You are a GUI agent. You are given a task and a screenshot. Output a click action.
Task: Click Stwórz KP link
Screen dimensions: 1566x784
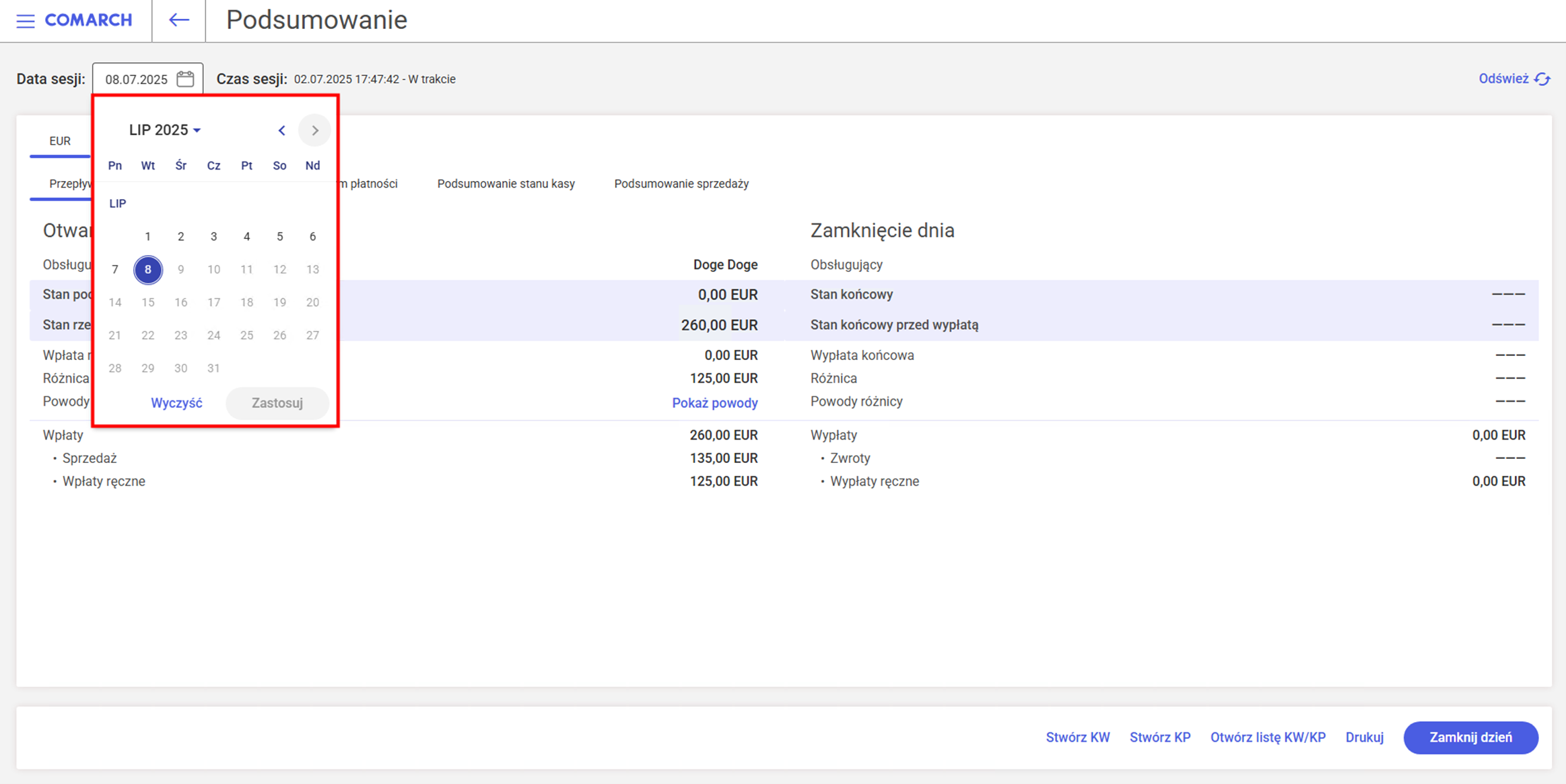point(1160,738)
